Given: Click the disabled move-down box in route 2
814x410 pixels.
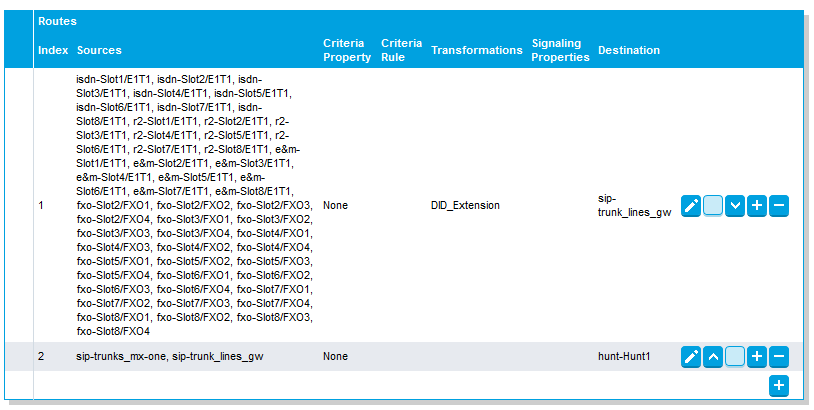Looking at the screenshot, I should pyautogui.click(x=735, y=356).
